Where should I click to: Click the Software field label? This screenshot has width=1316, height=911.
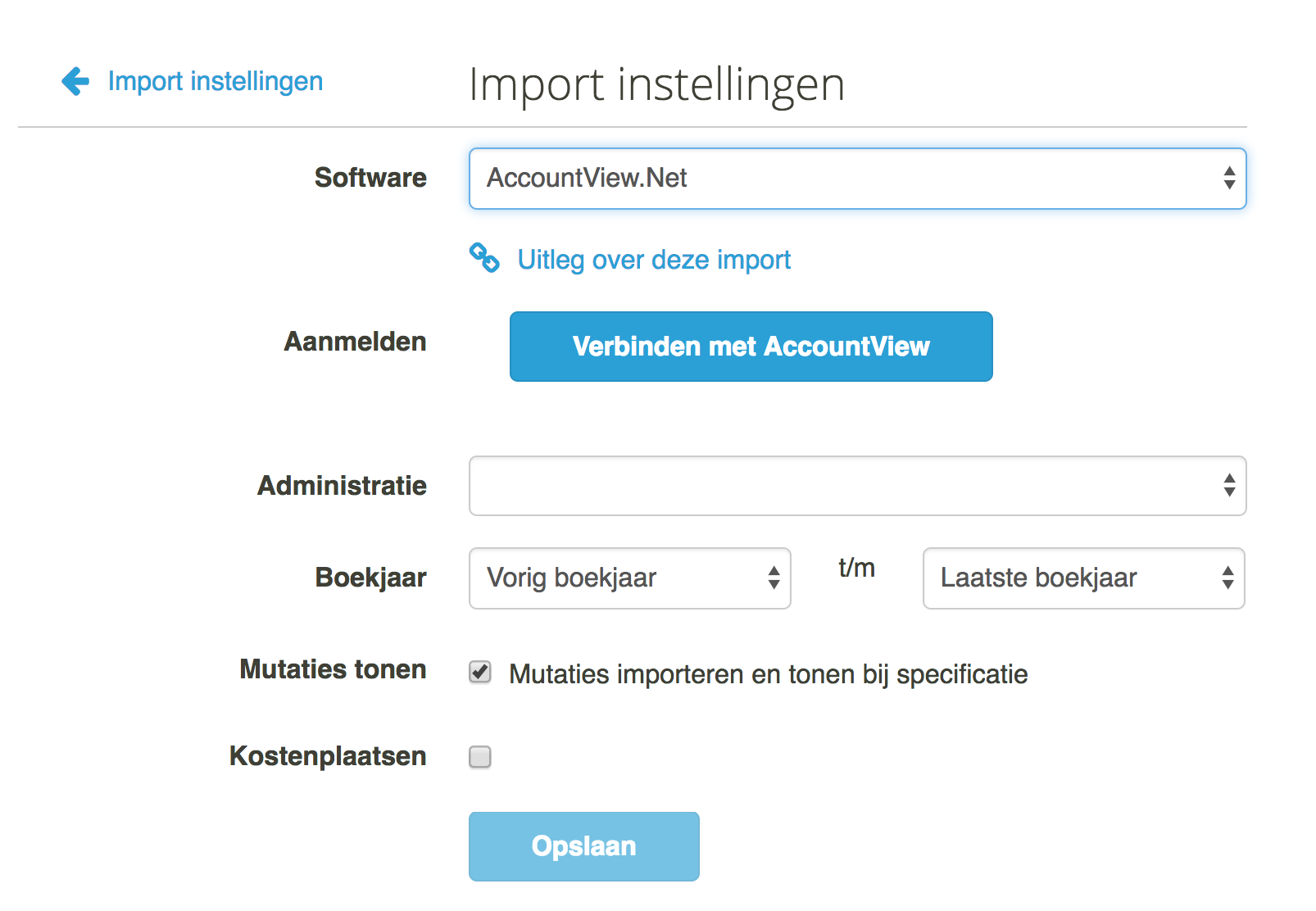pos(370,178)
